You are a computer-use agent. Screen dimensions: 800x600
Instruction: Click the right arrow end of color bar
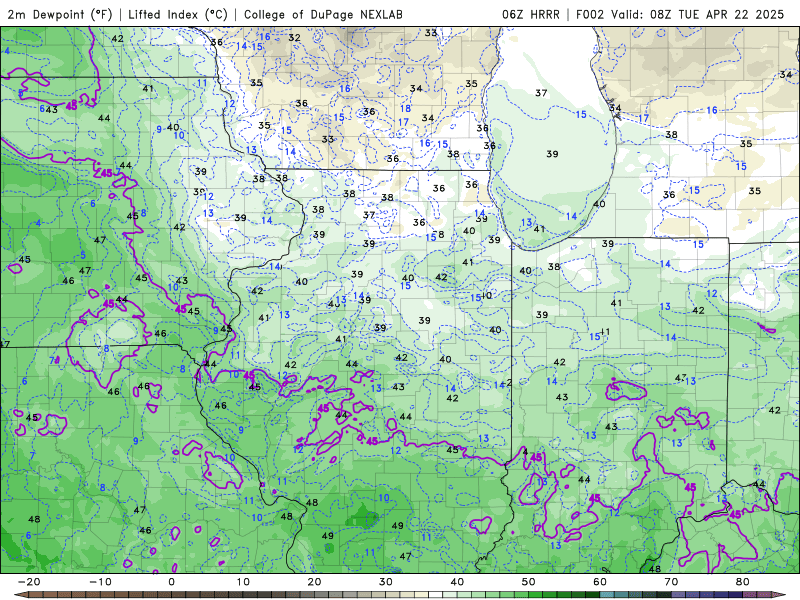[x=781, y=595]
